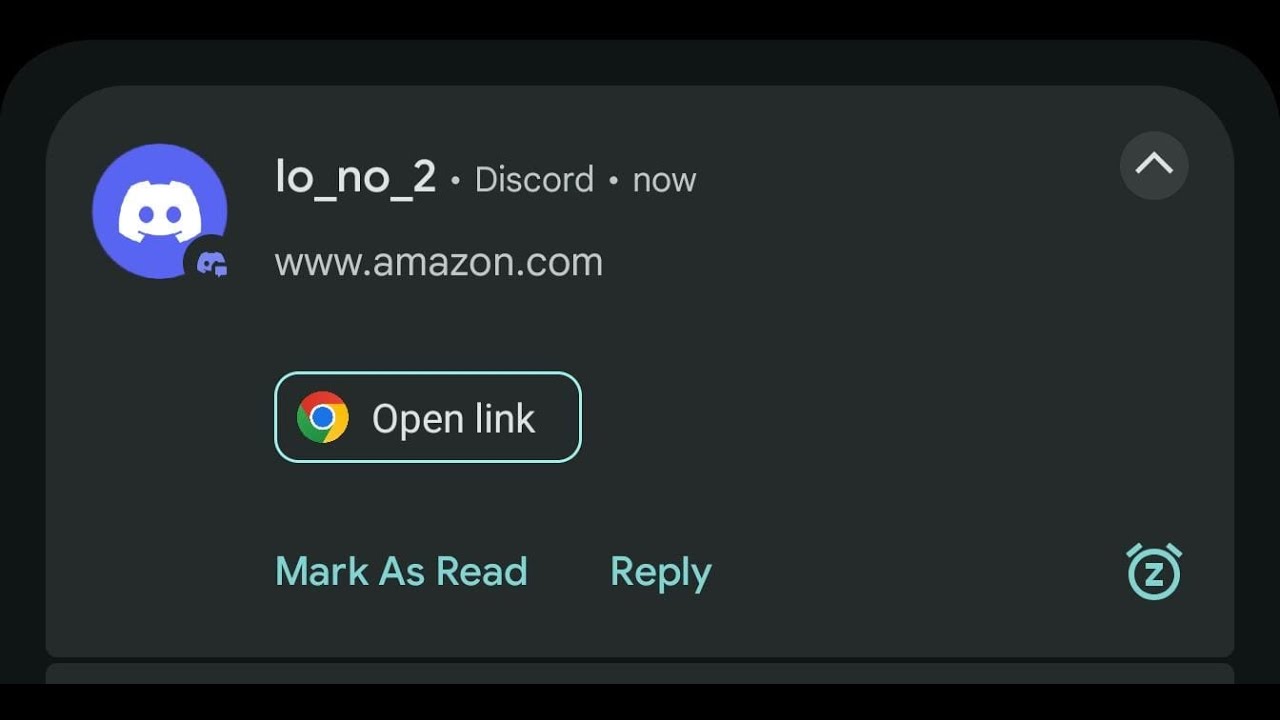This screenshot has width=1280, height=720.
Task: Click the small Discord chat badge on the avatar
Action: (x=211, y=263)
